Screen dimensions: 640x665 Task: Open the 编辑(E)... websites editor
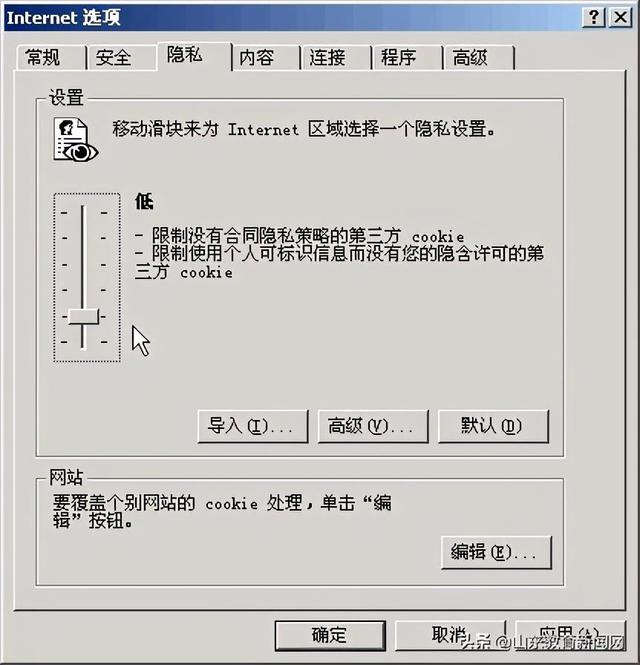point(496,552)
